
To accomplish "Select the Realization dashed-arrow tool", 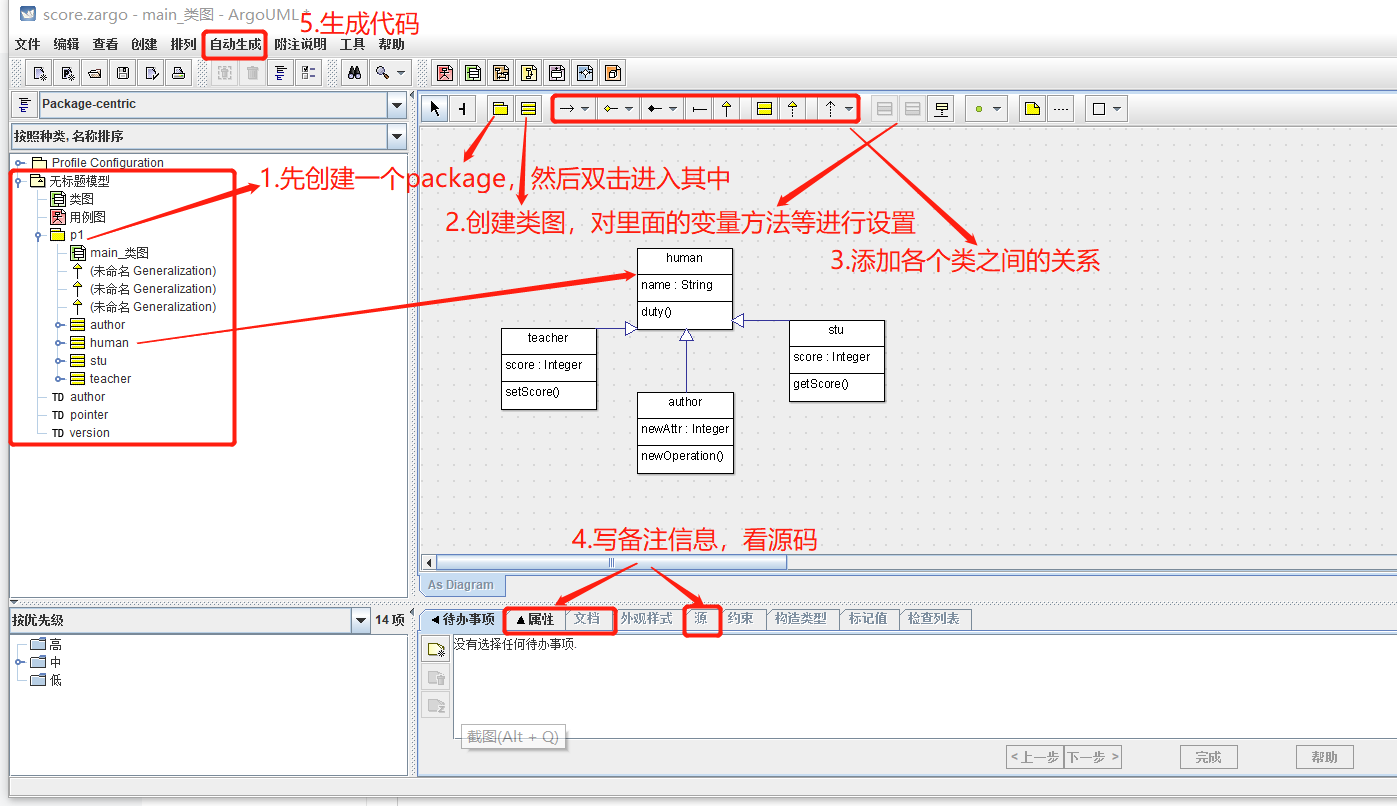I will 793,108.
